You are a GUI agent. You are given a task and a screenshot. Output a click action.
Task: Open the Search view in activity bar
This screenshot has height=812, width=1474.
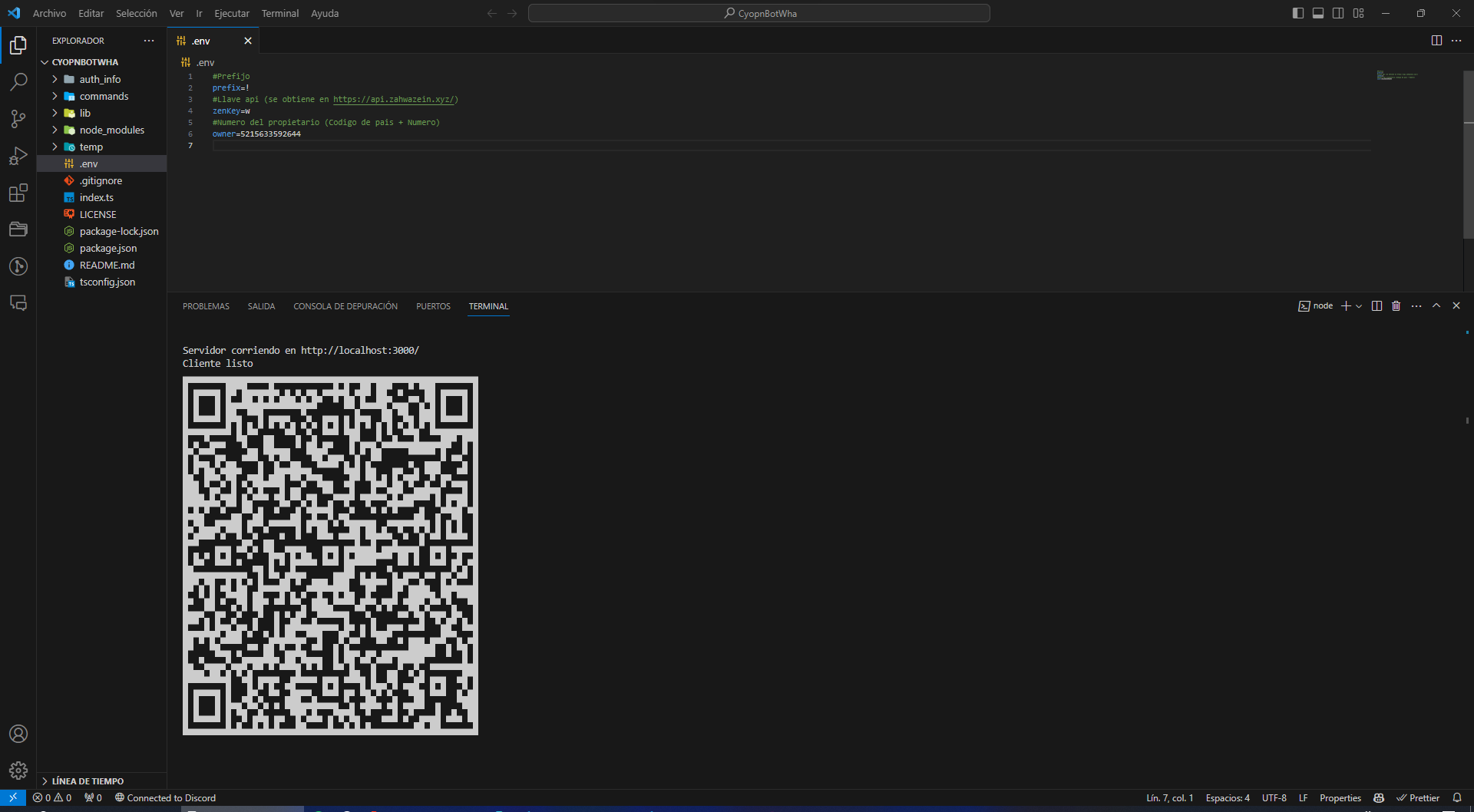[18, 82]
